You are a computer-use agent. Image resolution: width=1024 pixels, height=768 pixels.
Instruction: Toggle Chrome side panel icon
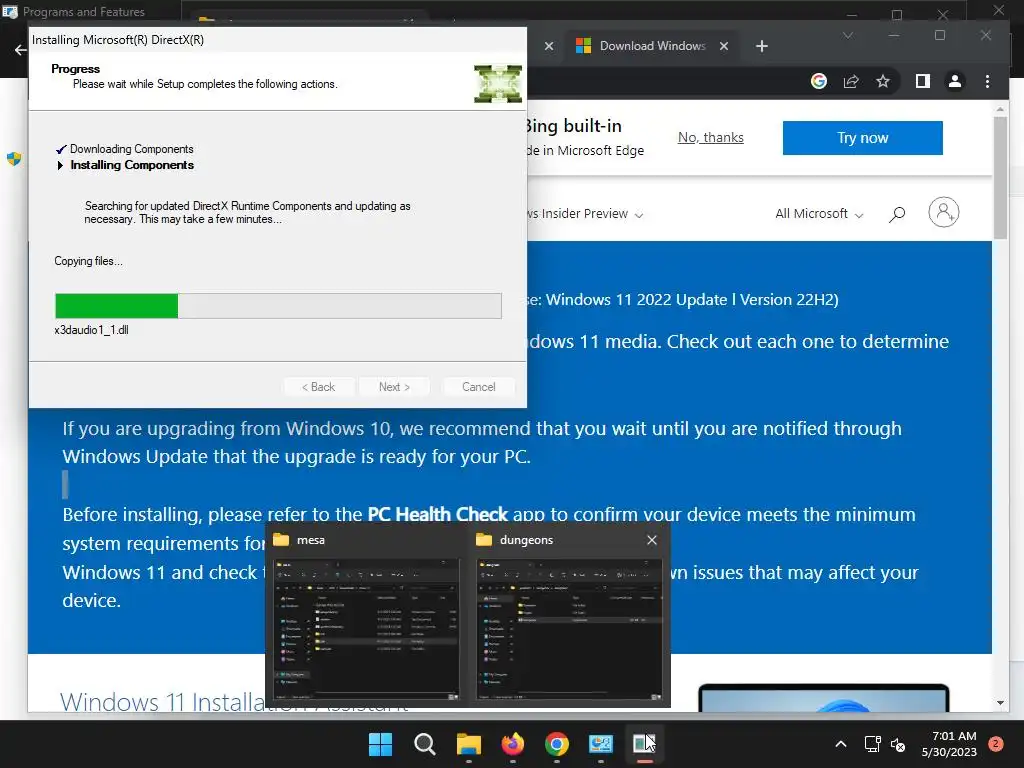[x=923, y=81]
